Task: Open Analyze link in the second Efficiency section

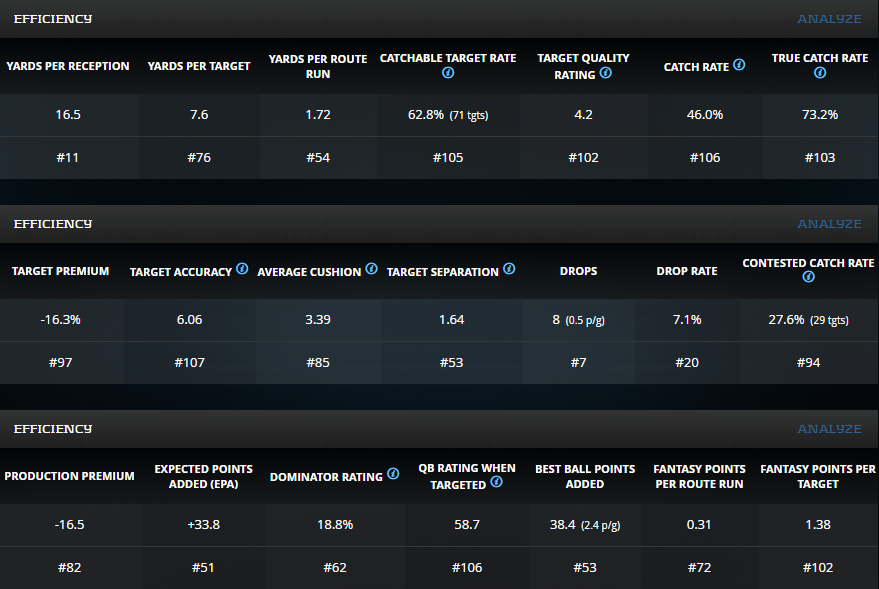Action: 829,224
